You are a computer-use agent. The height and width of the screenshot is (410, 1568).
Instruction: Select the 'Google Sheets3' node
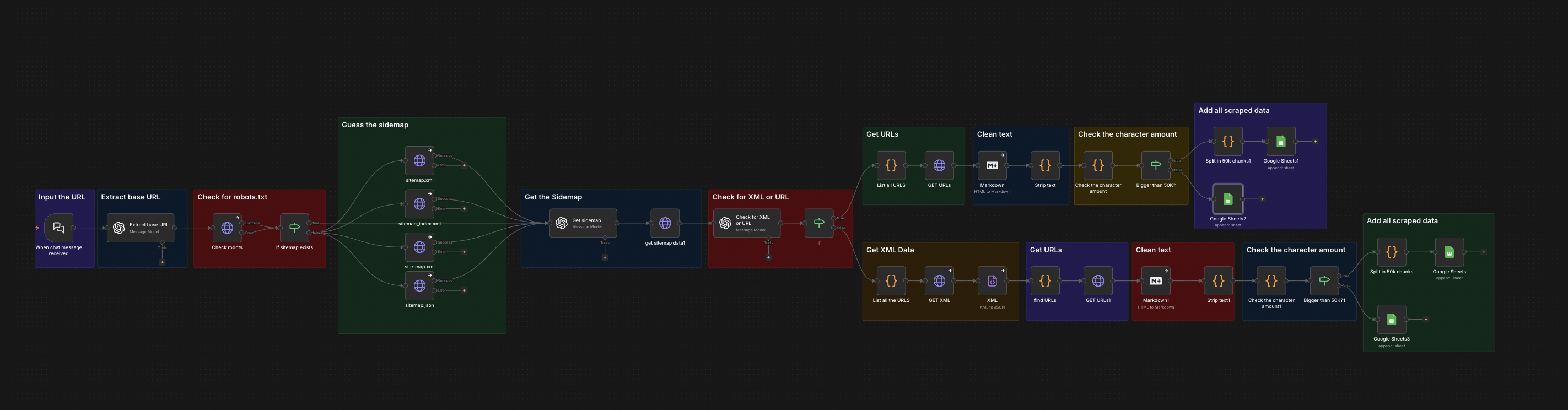tap(1392, 320)
